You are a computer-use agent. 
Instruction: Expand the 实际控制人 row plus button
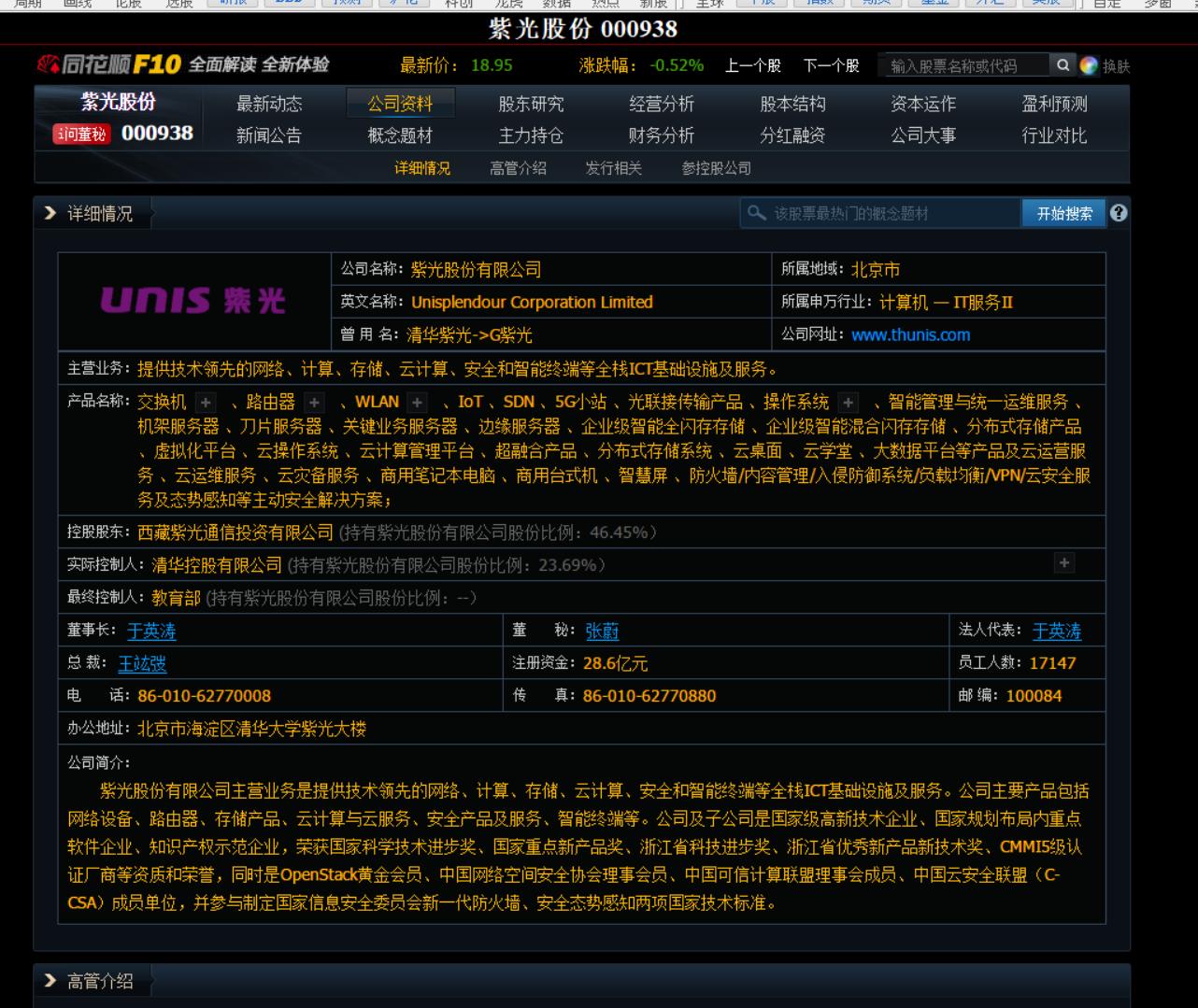coord(1063,562)
